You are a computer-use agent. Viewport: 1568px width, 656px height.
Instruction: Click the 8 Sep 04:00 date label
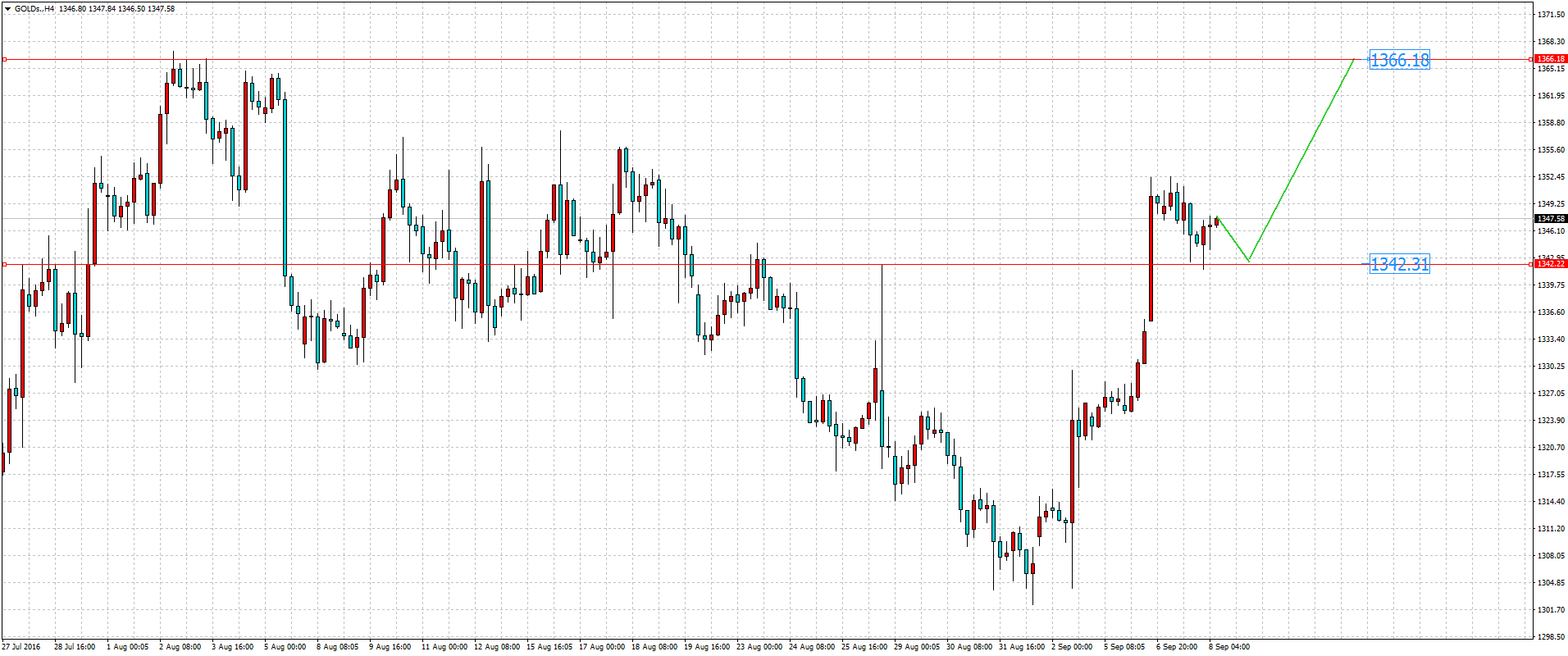1228,647
